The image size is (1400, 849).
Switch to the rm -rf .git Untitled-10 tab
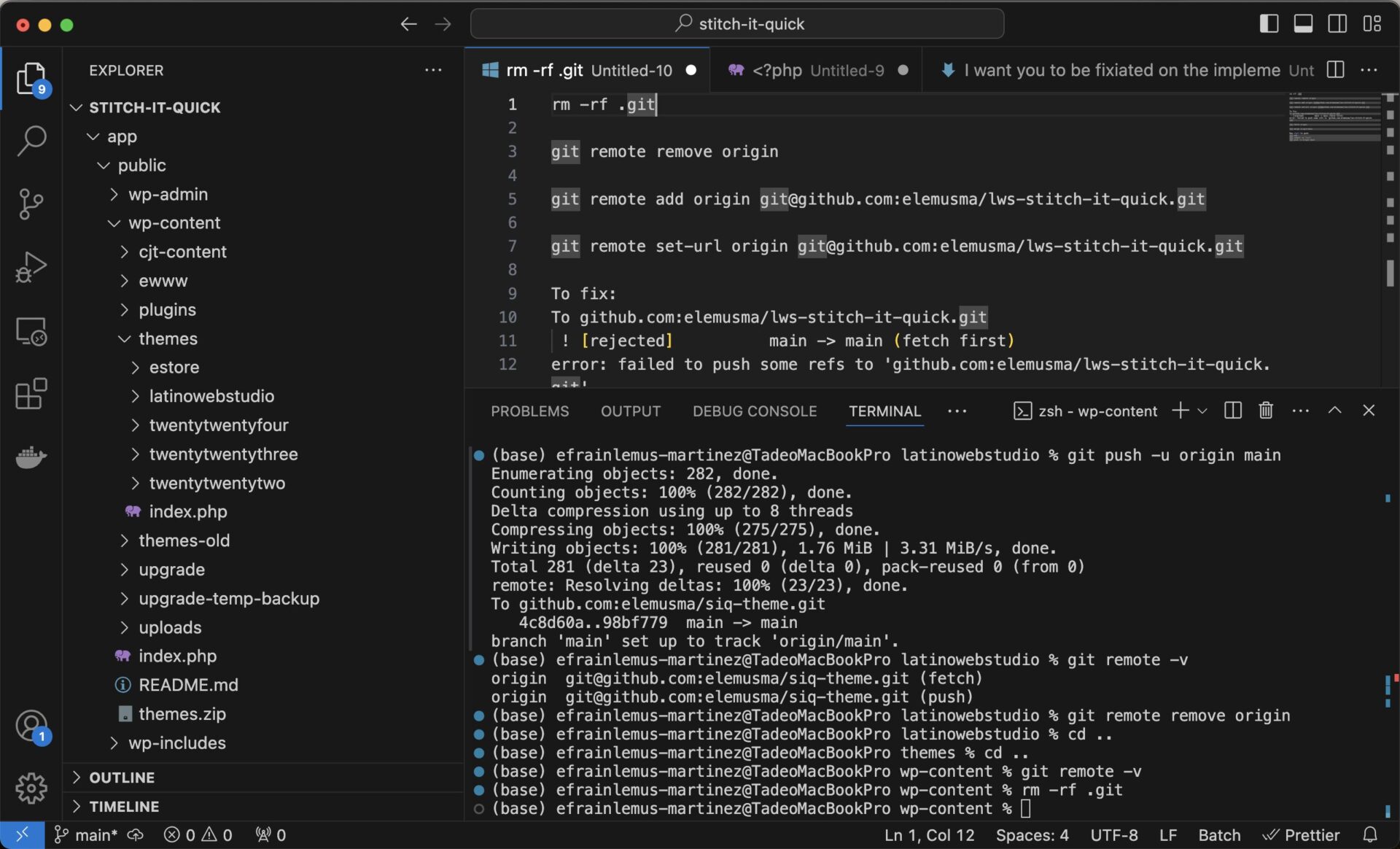(587, 70)
